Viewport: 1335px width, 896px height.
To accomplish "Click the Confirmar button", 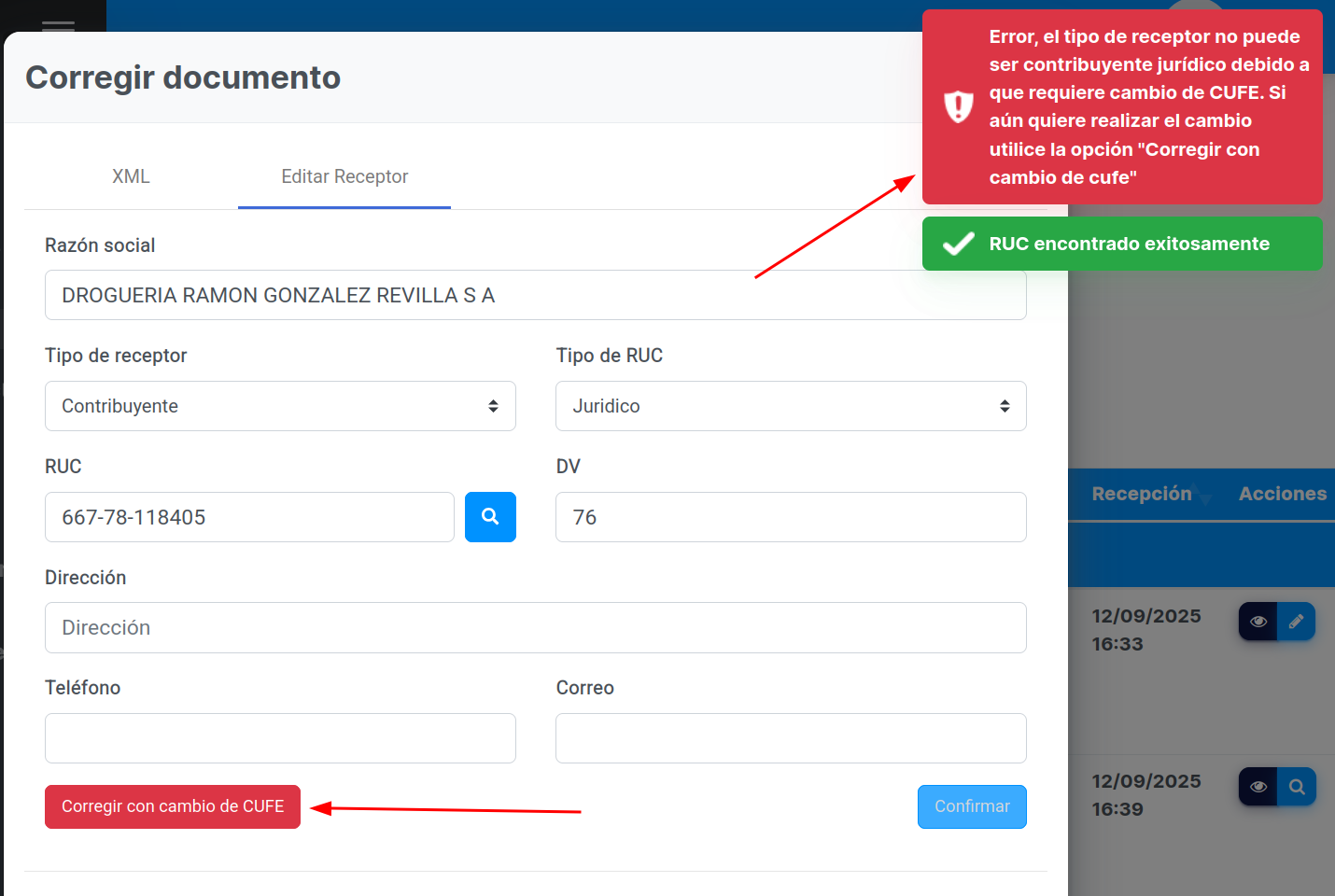I will point(971,806).
